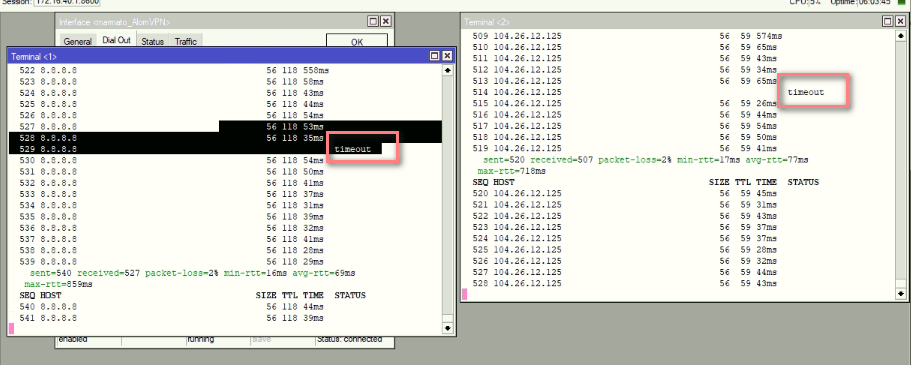Click the 'slave' status bar entry

261,339
